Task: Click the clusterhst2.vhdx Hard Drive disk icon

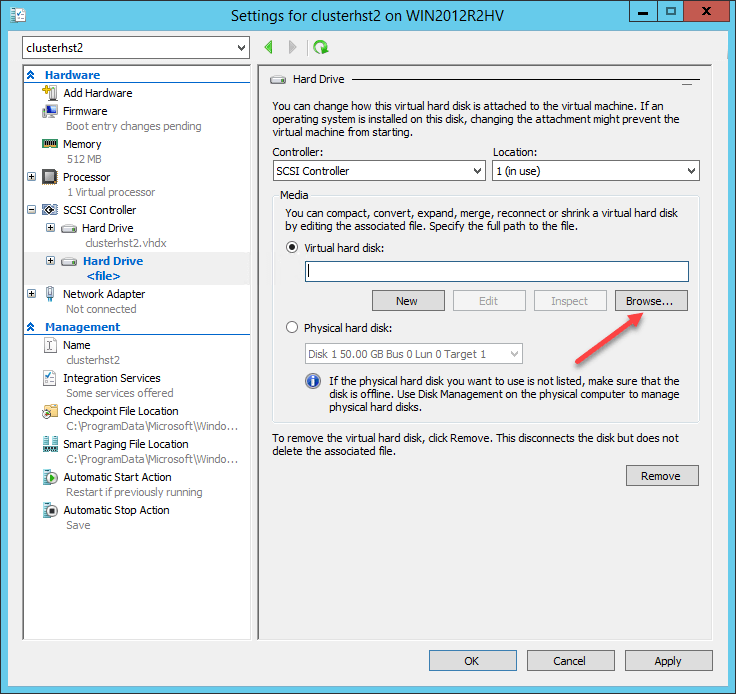Action: (69, 229)
